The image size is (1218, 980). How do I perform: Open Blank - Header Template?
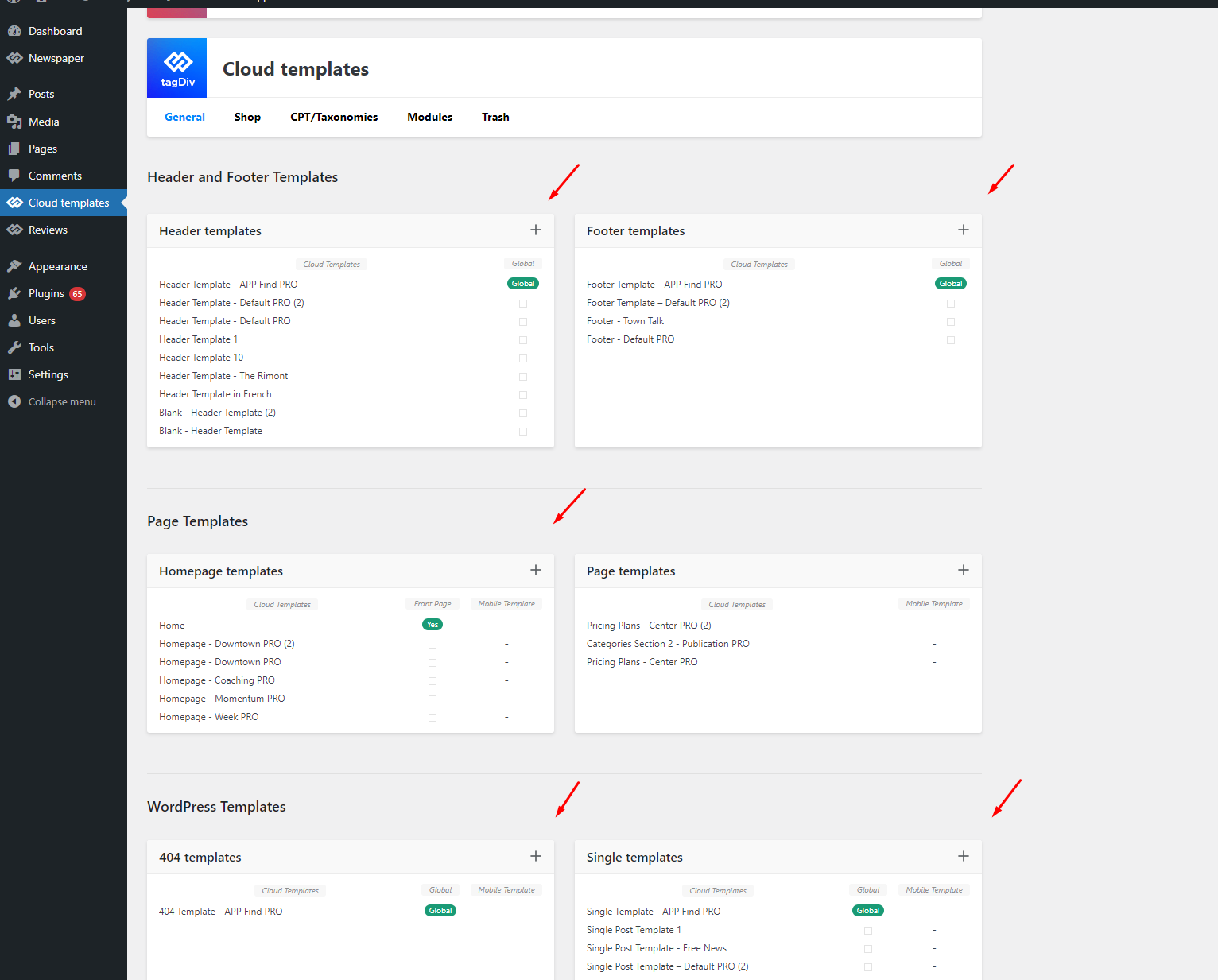pyautogui.click(x=211, y=431)
